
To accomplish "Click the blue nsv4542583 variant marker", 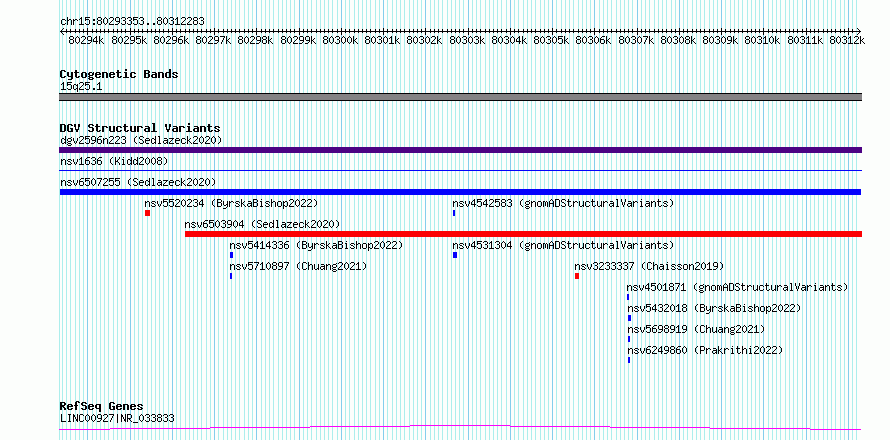I will pyautogui.click(x=454, y=213).
